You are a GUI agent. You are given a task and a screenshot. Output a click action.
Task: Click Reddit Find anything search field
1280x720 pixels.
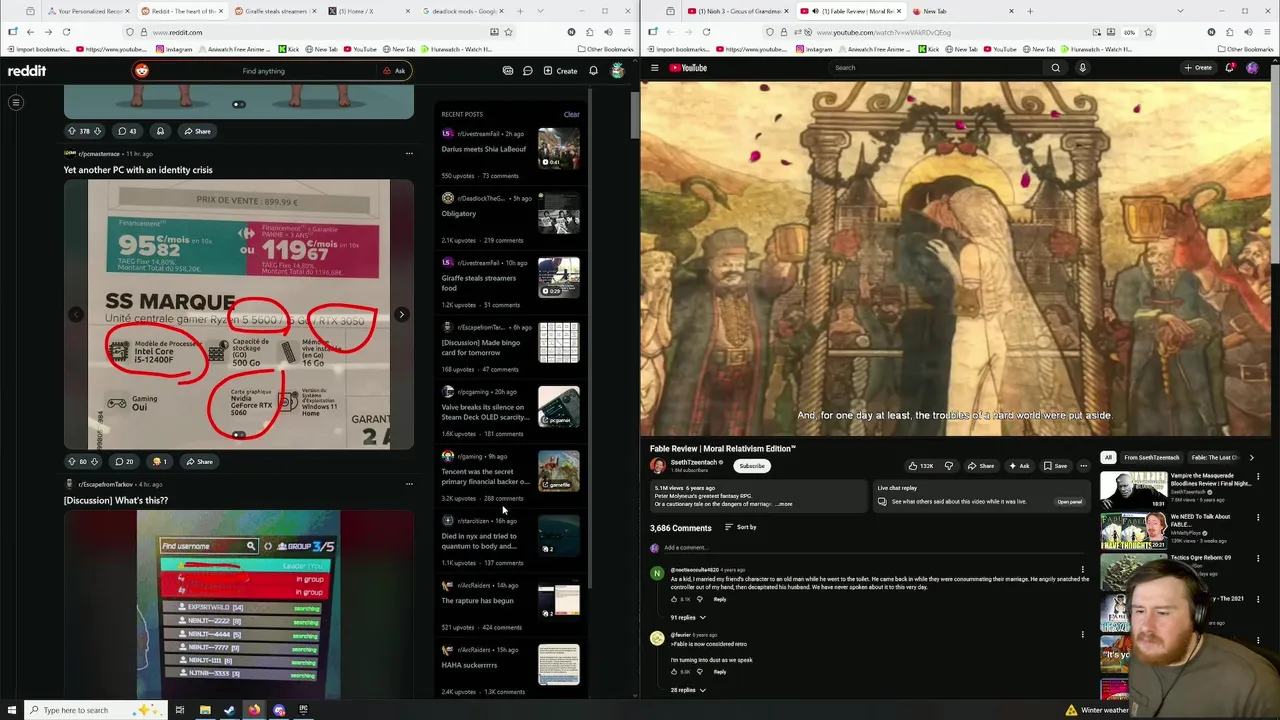264,71
